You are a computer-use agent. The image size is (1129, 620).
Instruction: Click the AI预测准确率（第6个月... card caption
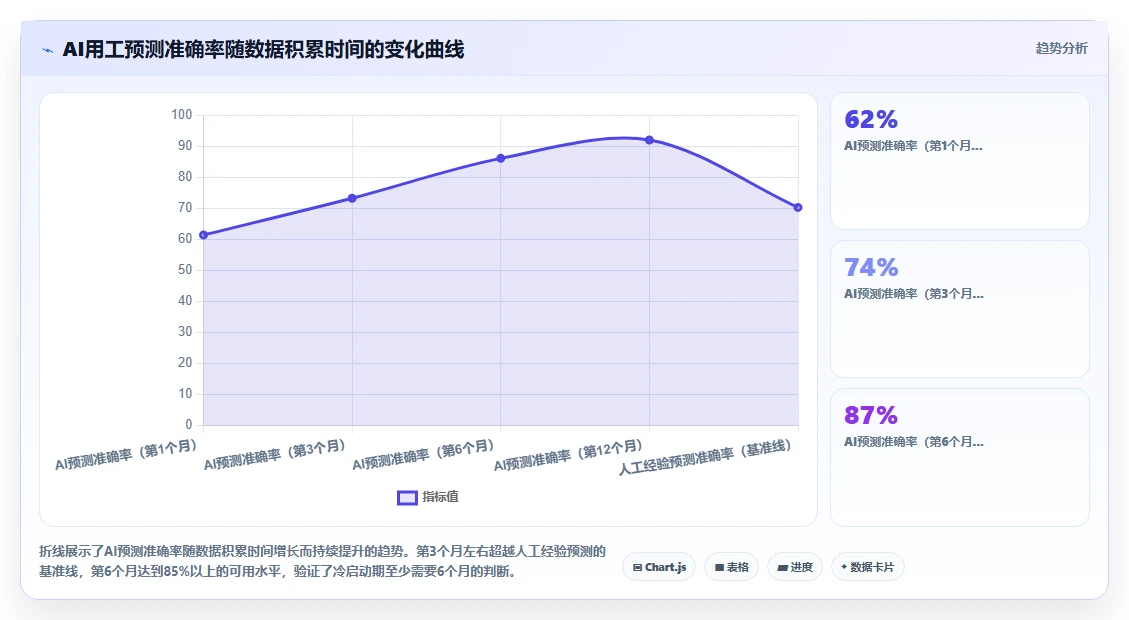tap(913, 441)
